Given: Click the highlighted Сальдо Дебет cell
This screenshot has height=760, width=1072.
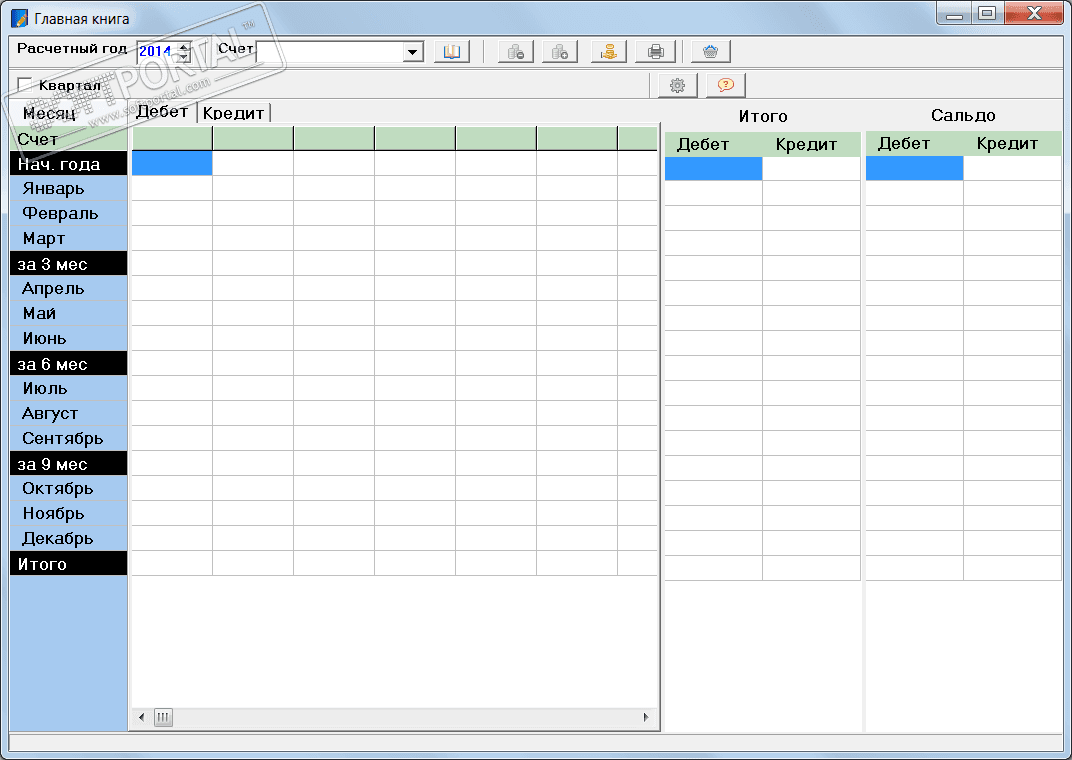Looking at the screenshot, I should [914, 168].
